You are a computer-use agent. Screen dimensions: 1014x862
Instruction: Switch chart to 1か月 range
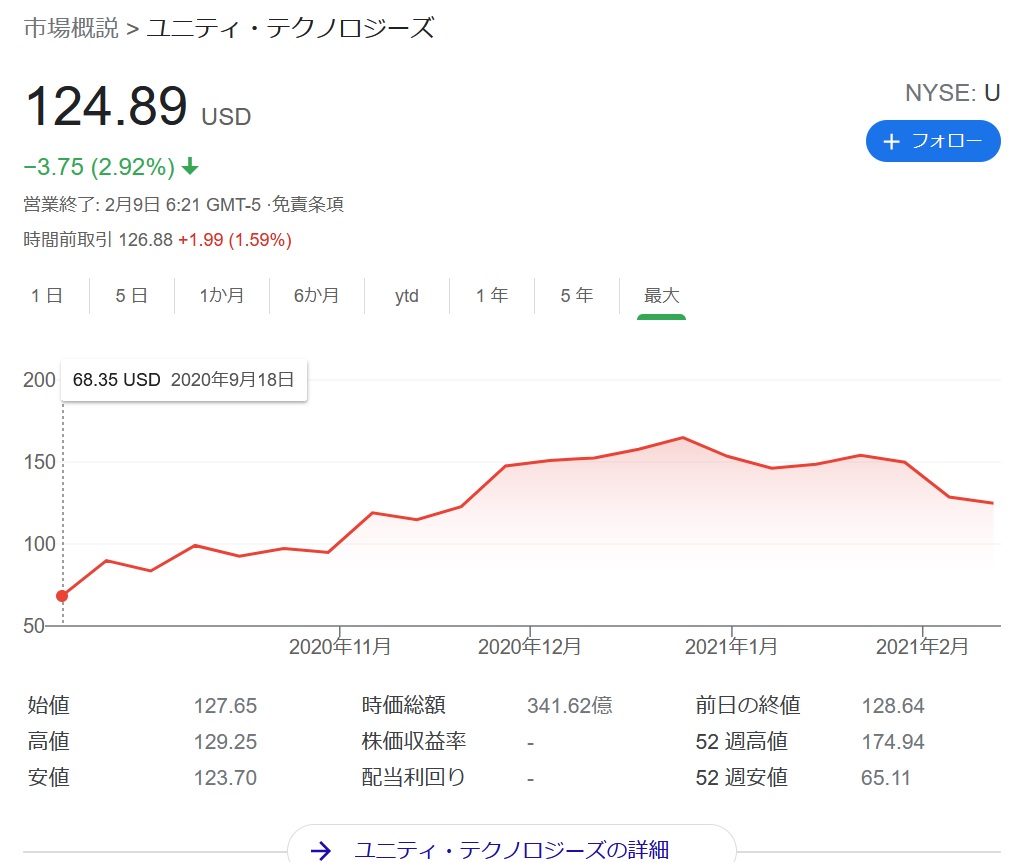pos(221,296)
